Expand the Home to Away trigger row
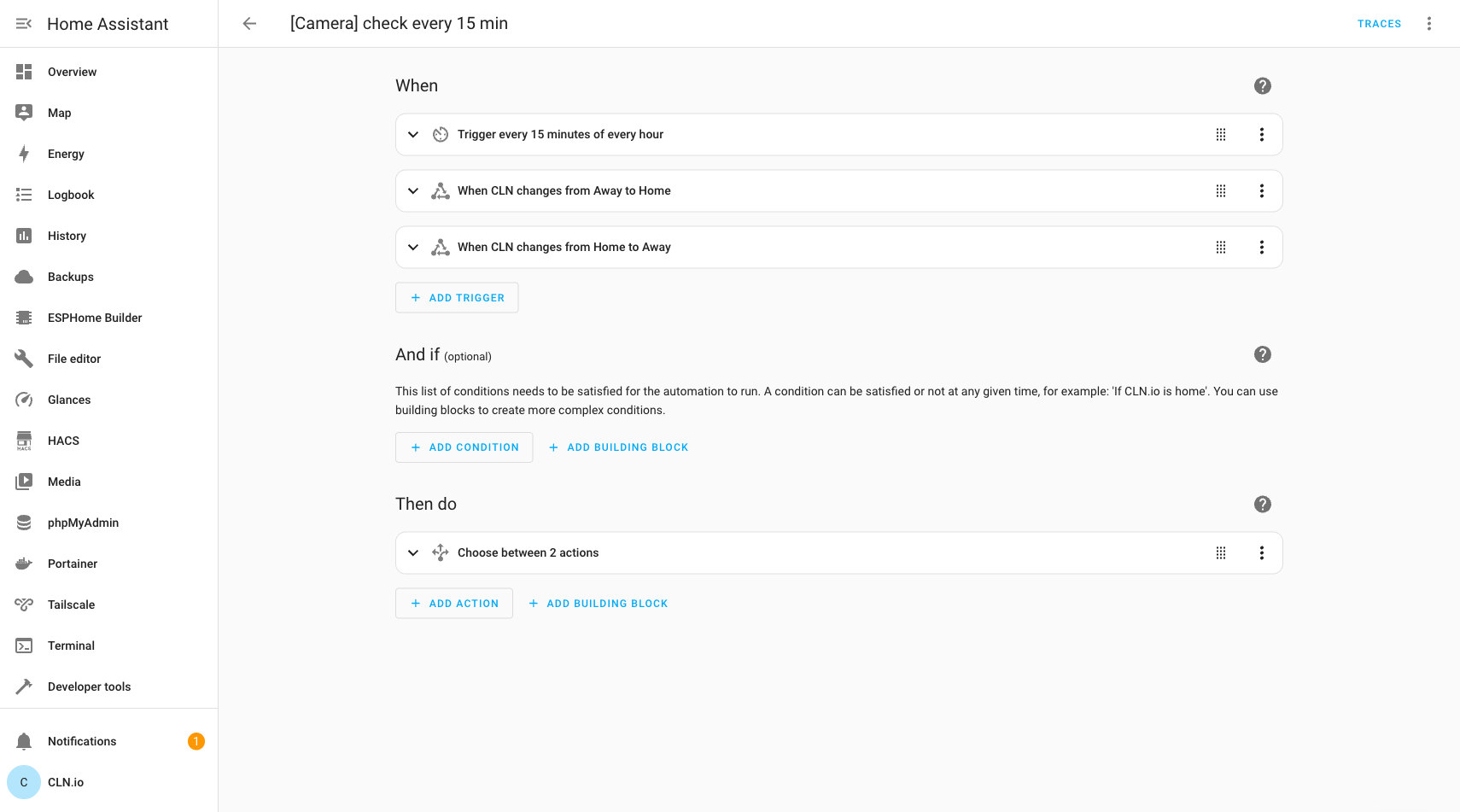The image size is (1460, 812). click(x=413, y=248)
